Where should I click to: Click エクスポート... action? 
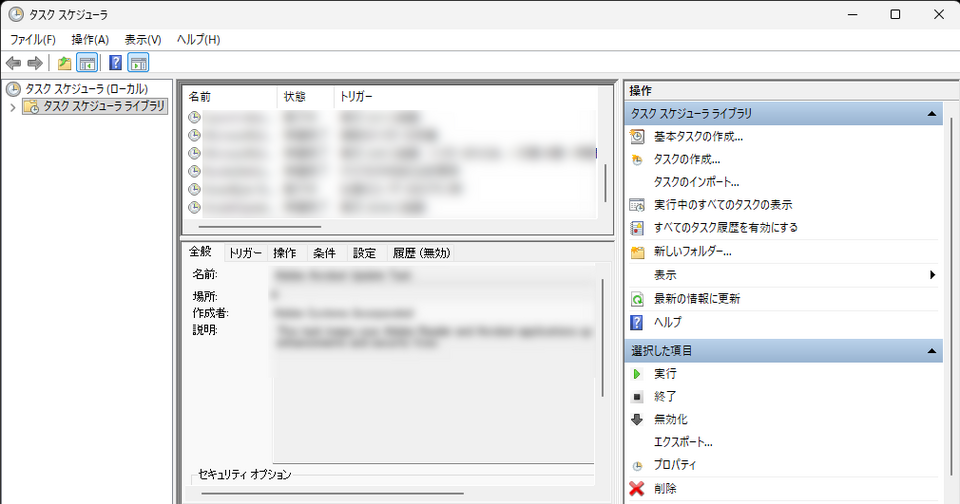click(683, 442)
